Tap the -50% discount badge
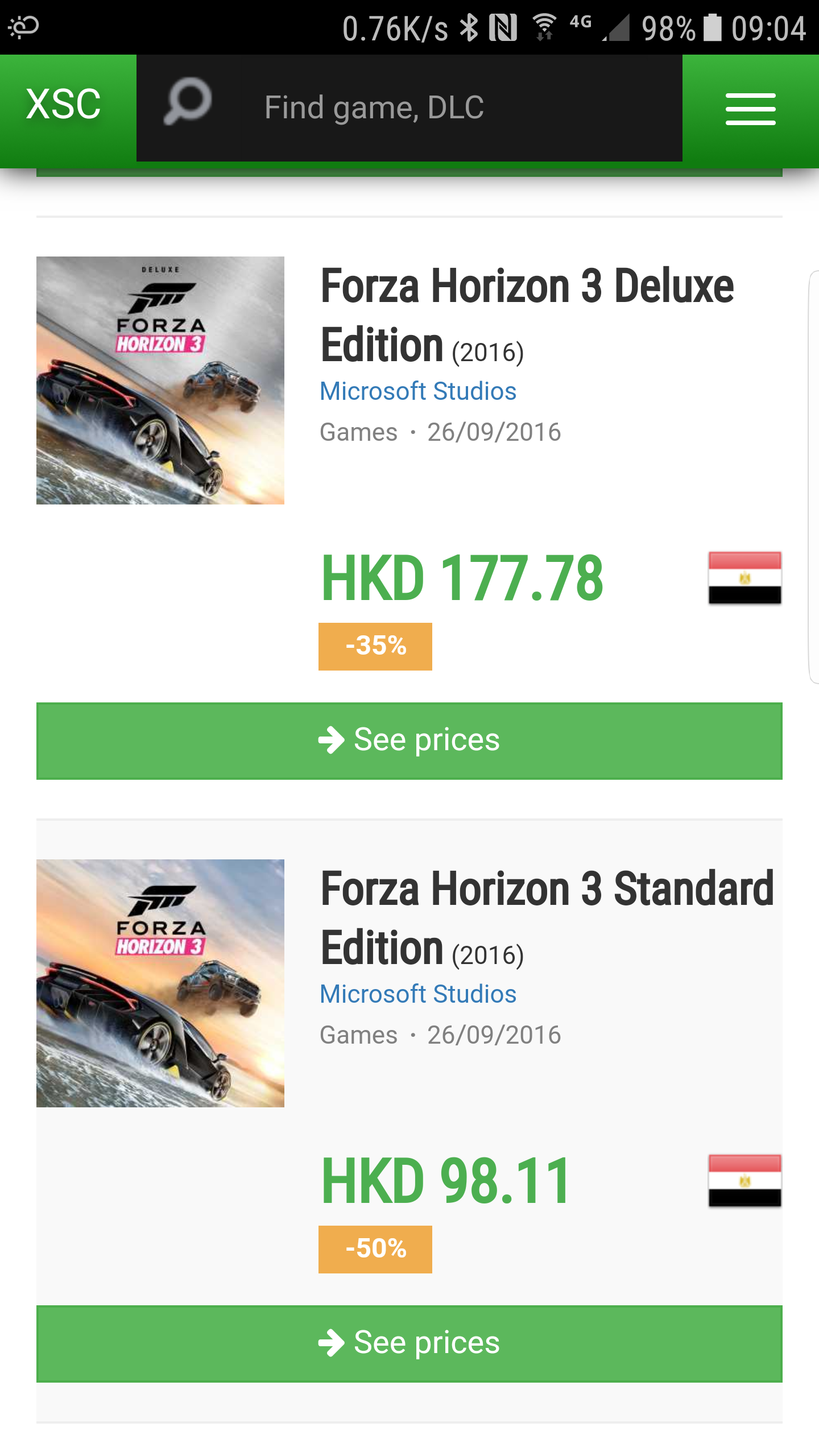This screenshot has height=1456, width=819. (375, 1249)
